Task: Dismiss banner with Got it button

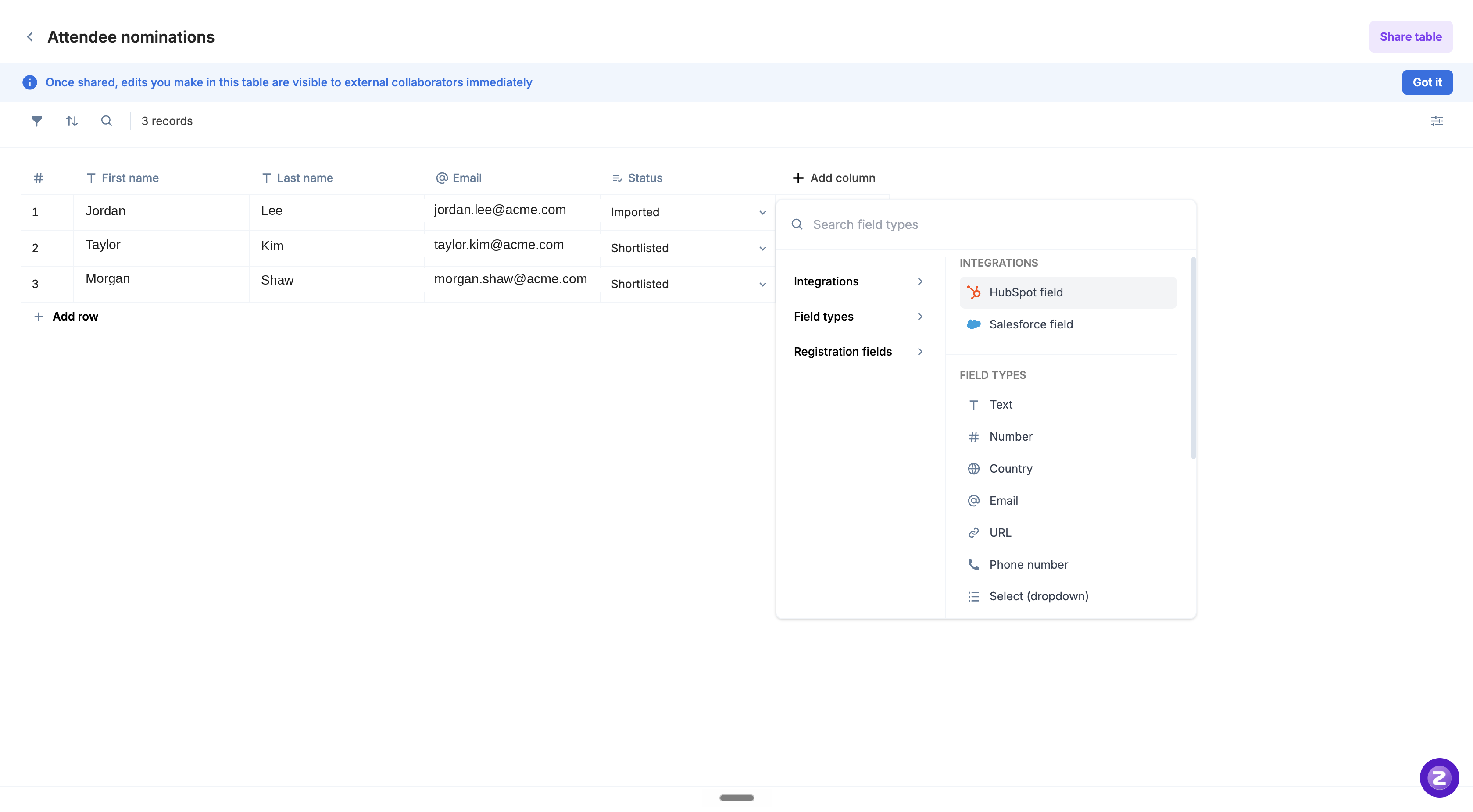Action: click(x=1427, y=82)
